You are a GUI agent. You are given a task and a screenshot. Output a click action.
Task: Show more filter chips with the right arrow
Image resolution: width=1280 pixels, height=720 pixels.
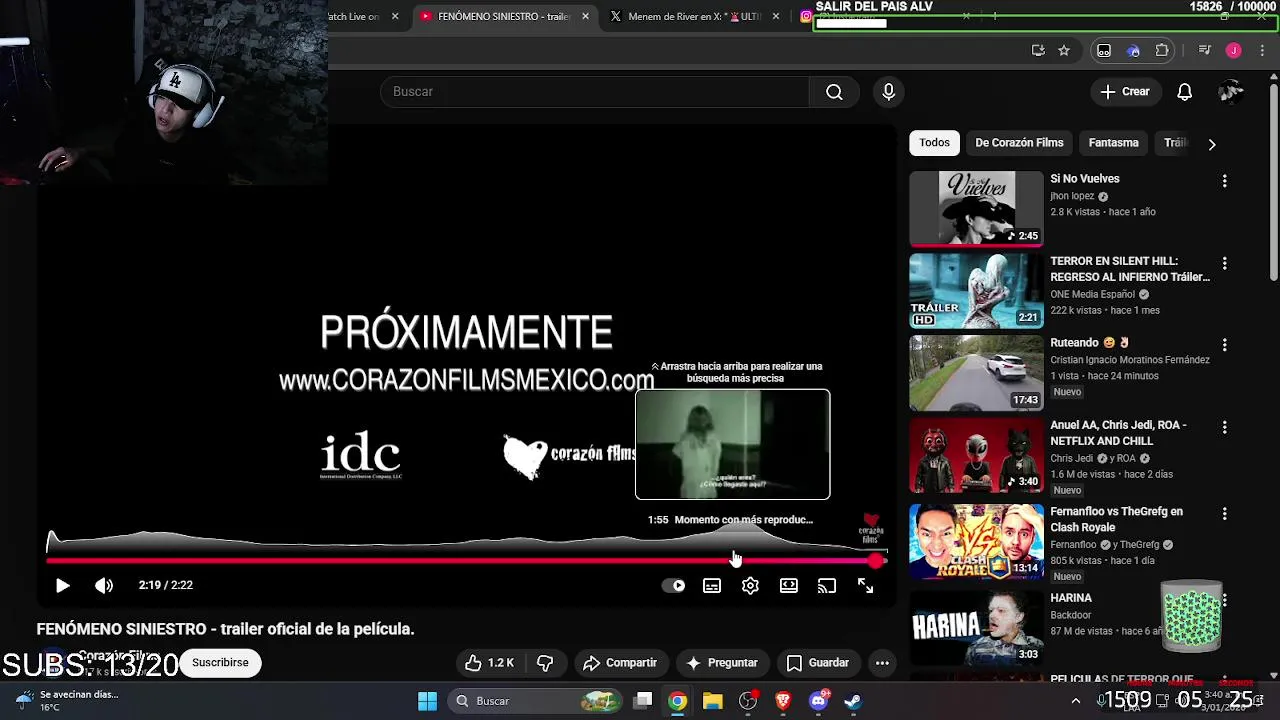pyautogui.click(x=1212, y=144)
